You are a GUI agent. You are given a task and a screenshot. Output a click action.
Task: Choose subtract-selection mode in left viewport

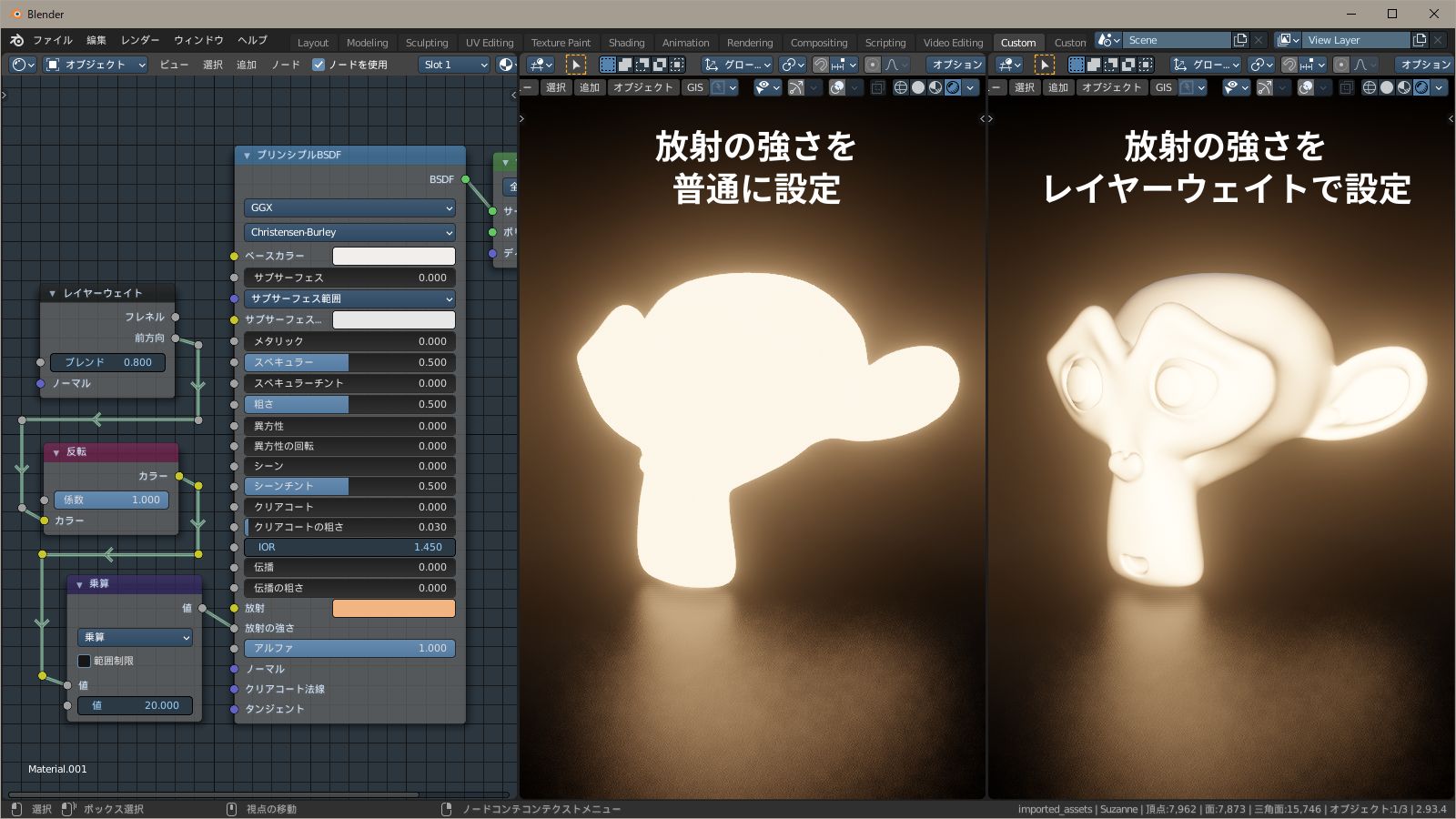click(642, 65)
